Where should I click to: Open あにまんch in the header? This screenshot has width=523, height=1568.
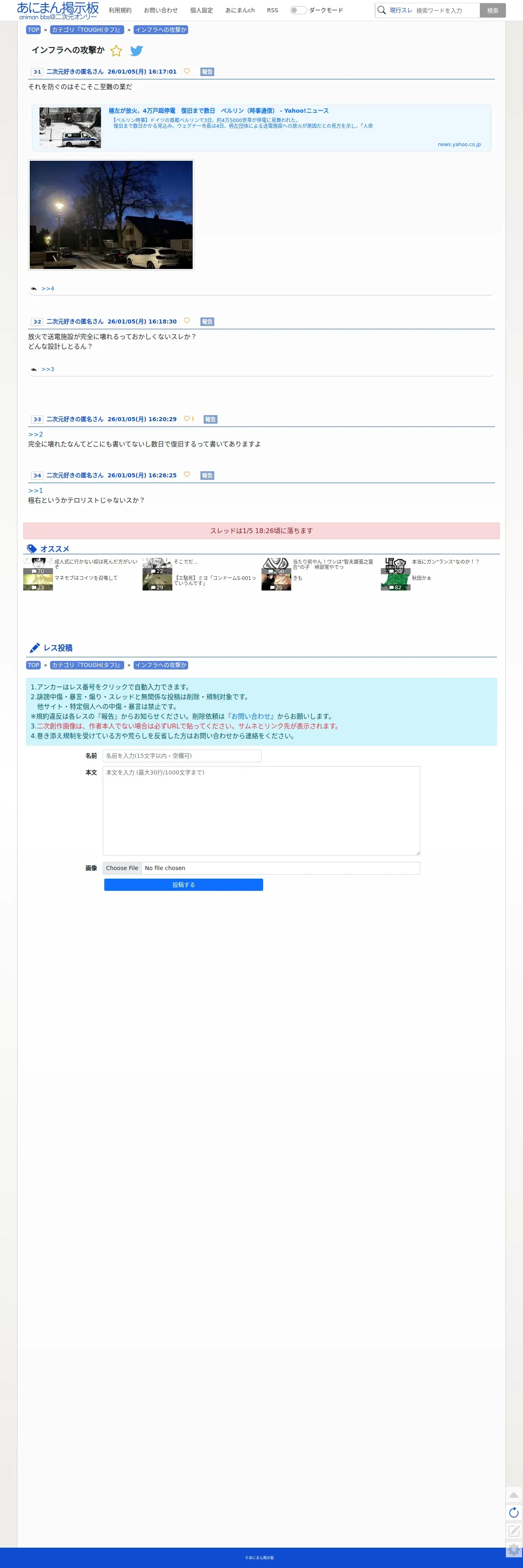click(x=240, y=10)
